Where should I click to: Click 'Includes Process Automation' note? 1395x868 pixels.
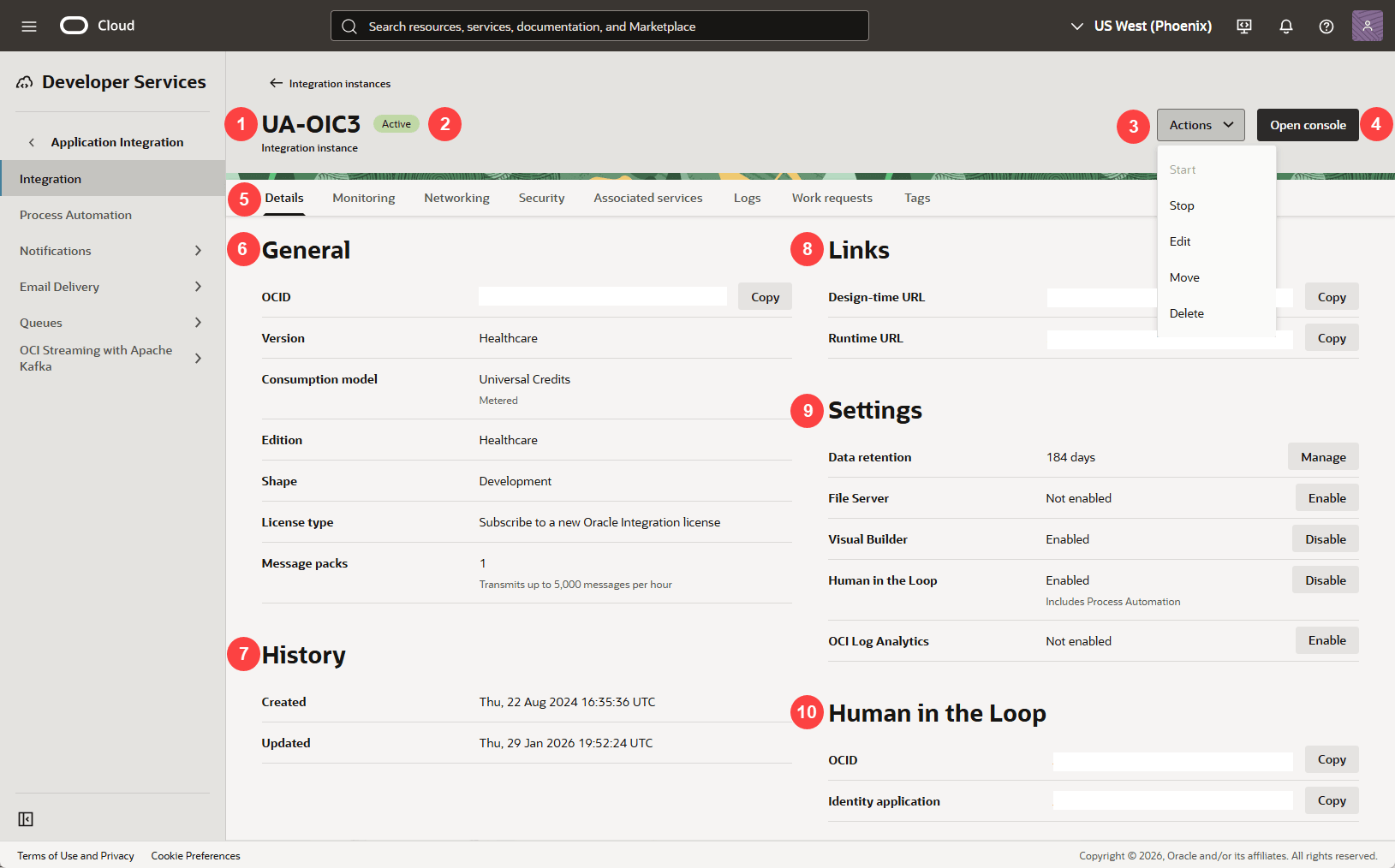coord(1113,602)
